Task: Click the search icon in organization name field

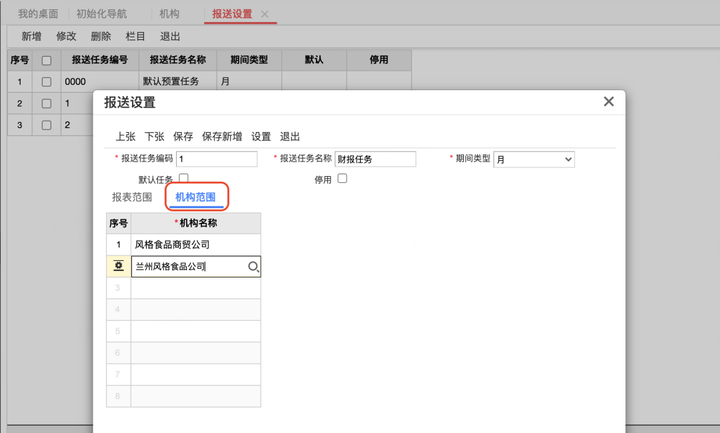Action: pos(253,267)
